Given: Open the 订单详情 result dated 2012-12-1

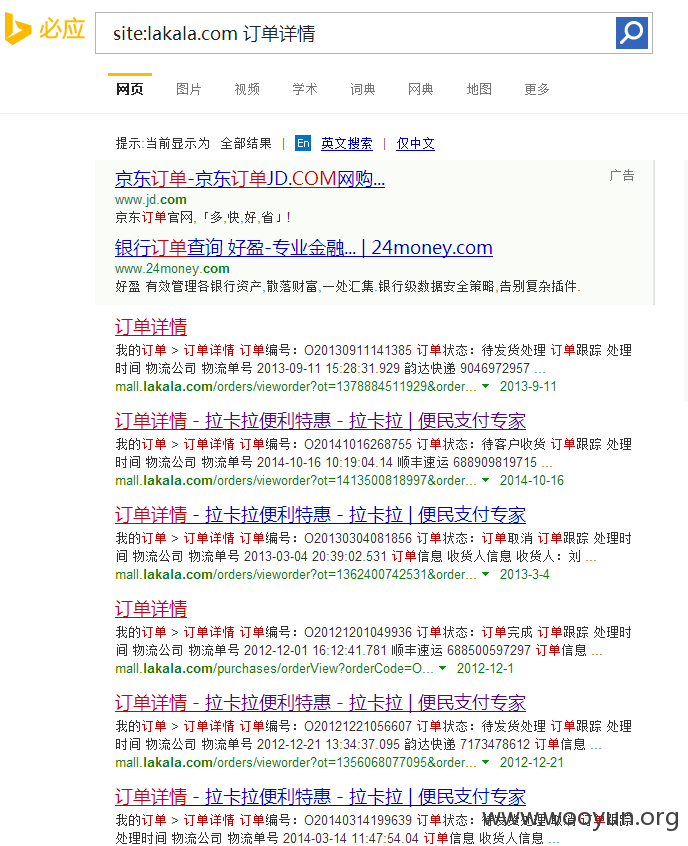Looking at the screenshot, I should [x=151, y=609].
